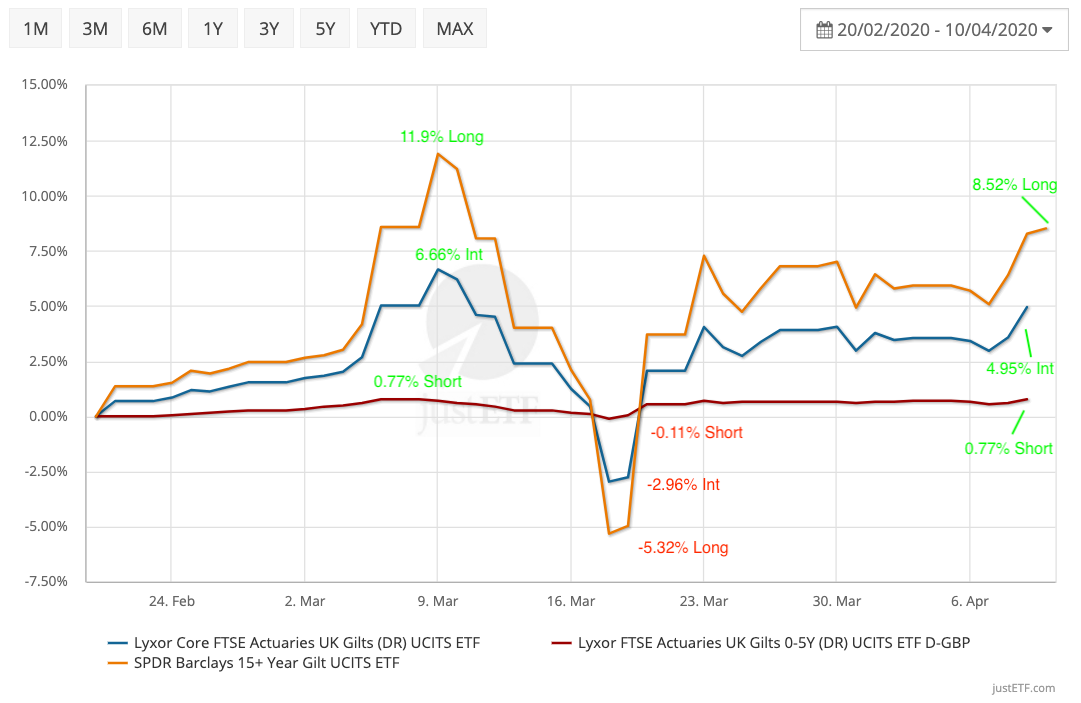Open the justETF.com credit link
The height and width of the screenshot is (703, 1081).
click(1022, 688)
